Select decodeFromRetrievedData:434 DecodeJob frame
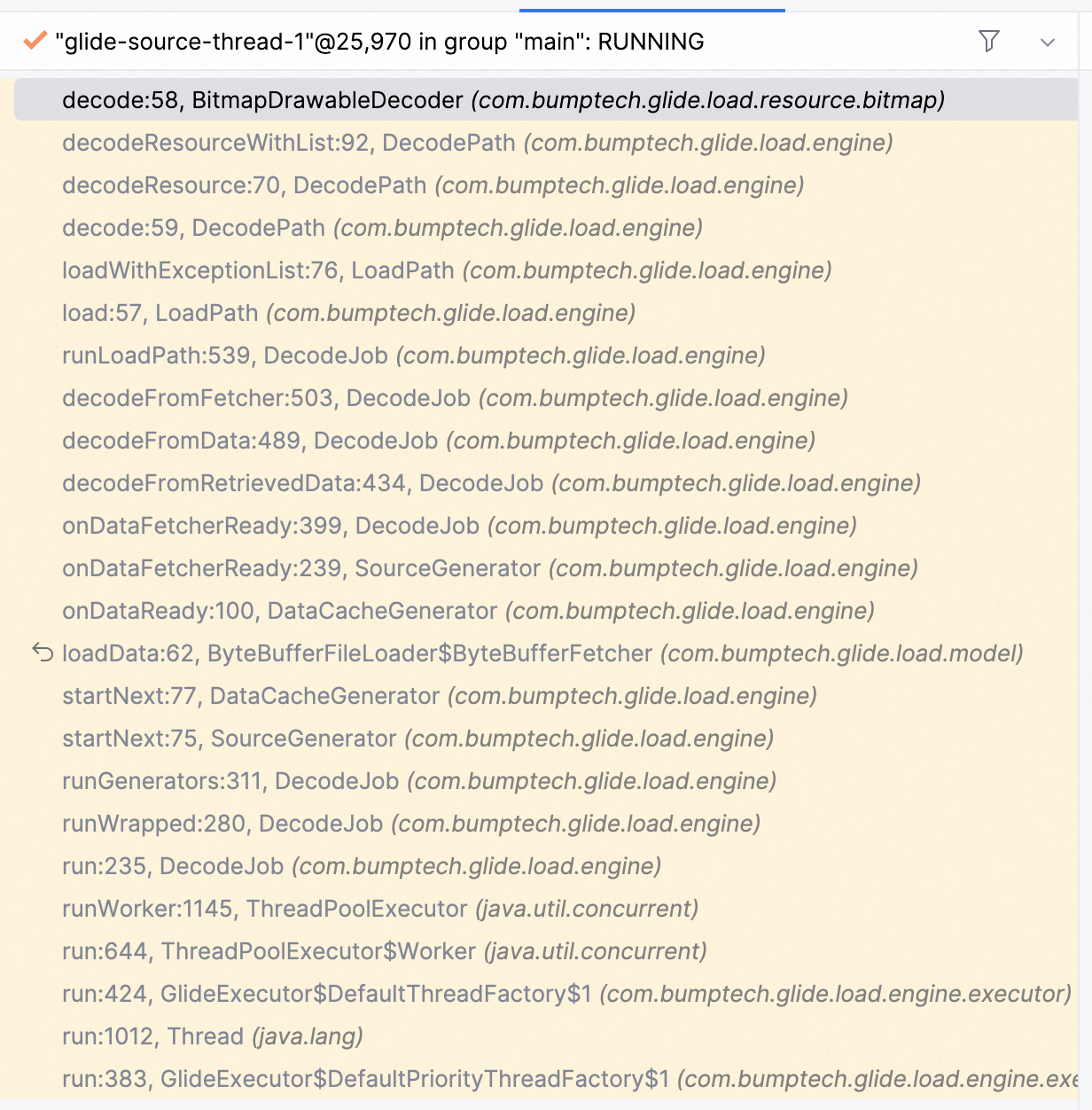1092x1110 pixels. pos(491,483)
